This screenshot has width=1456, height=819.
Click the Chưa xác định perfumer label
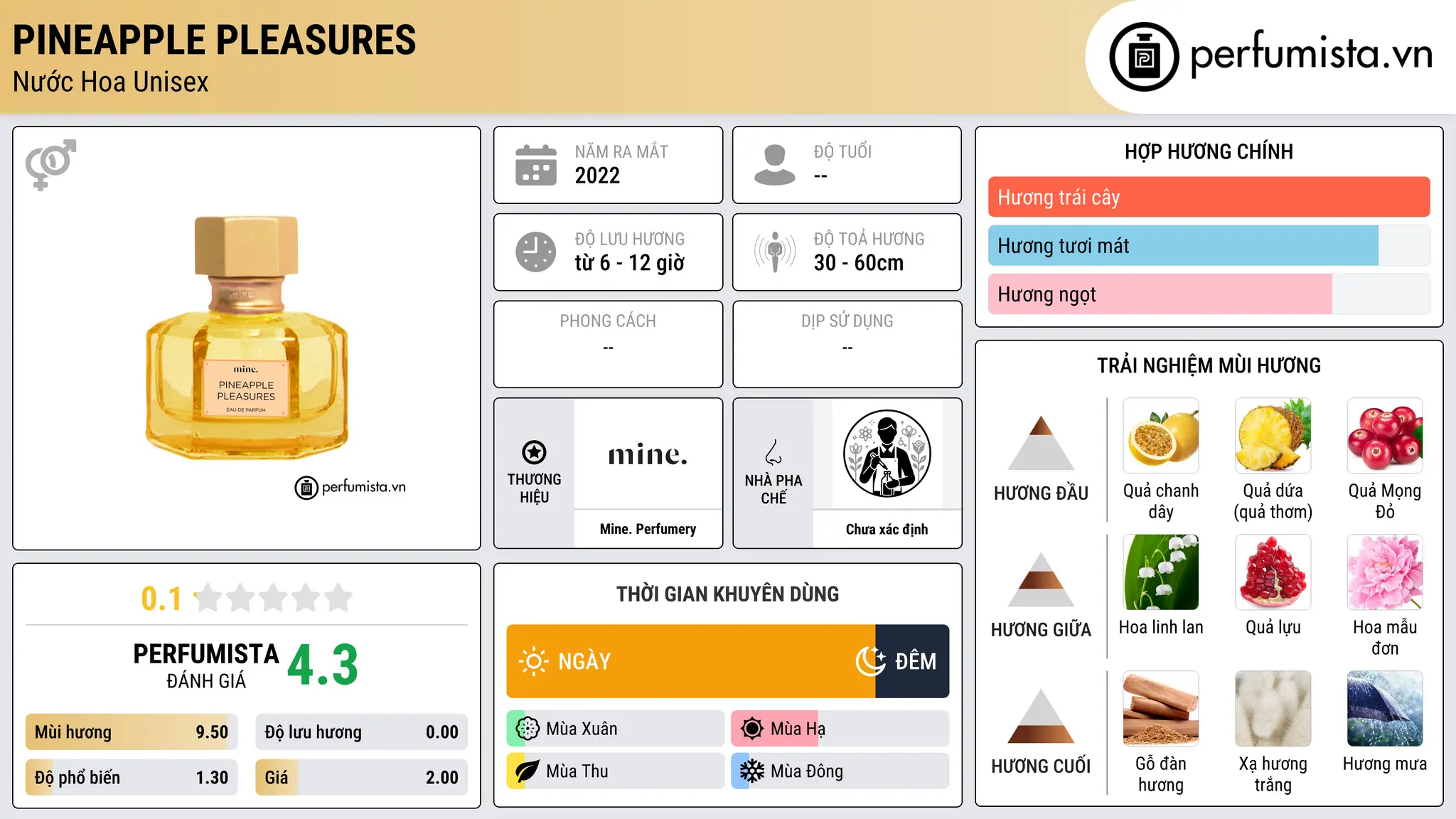887,529
